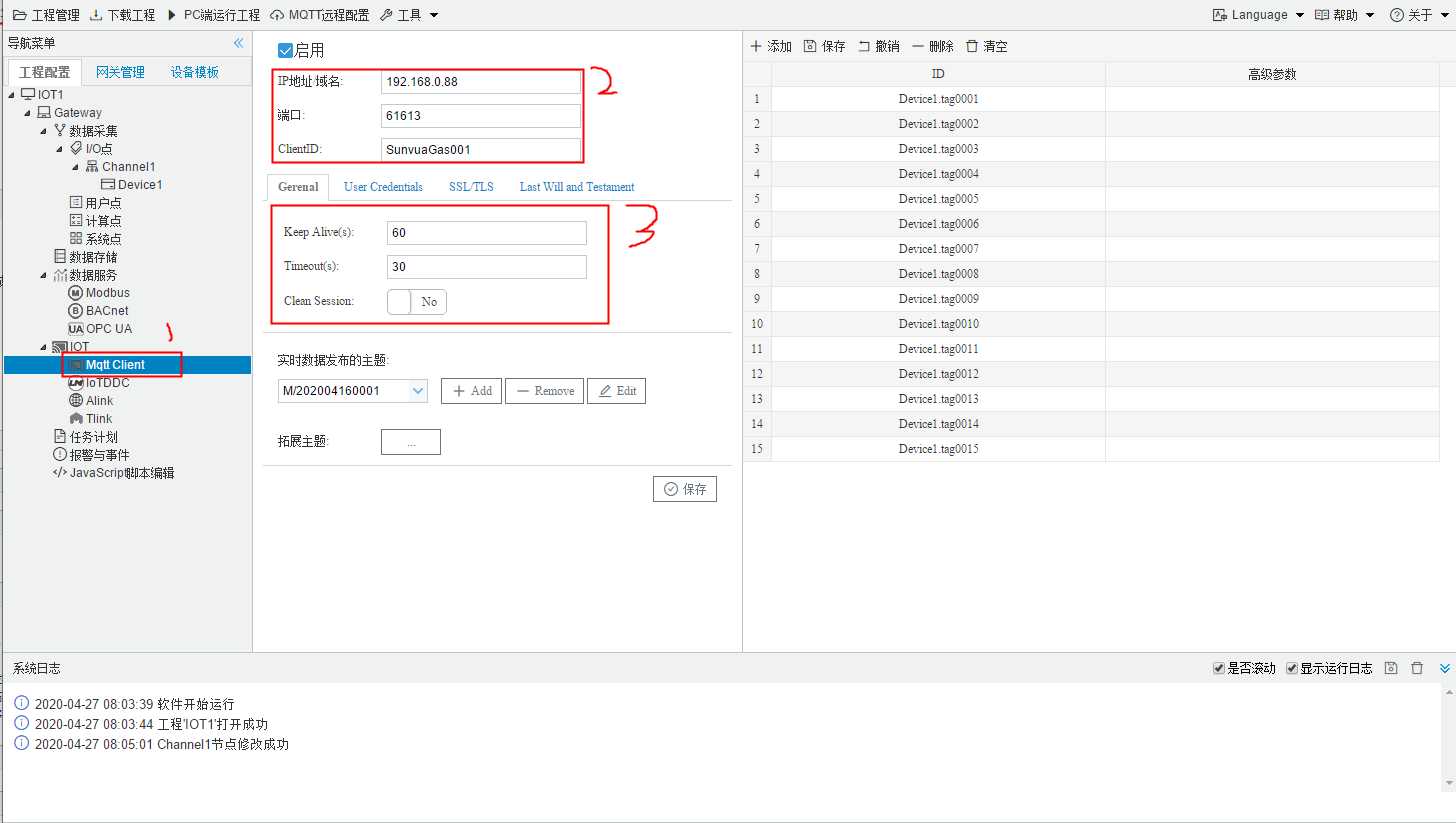This screenshot has width=1456, height=823.
Task: Collapse the Gateway tree node
Action: click(28, 113)
